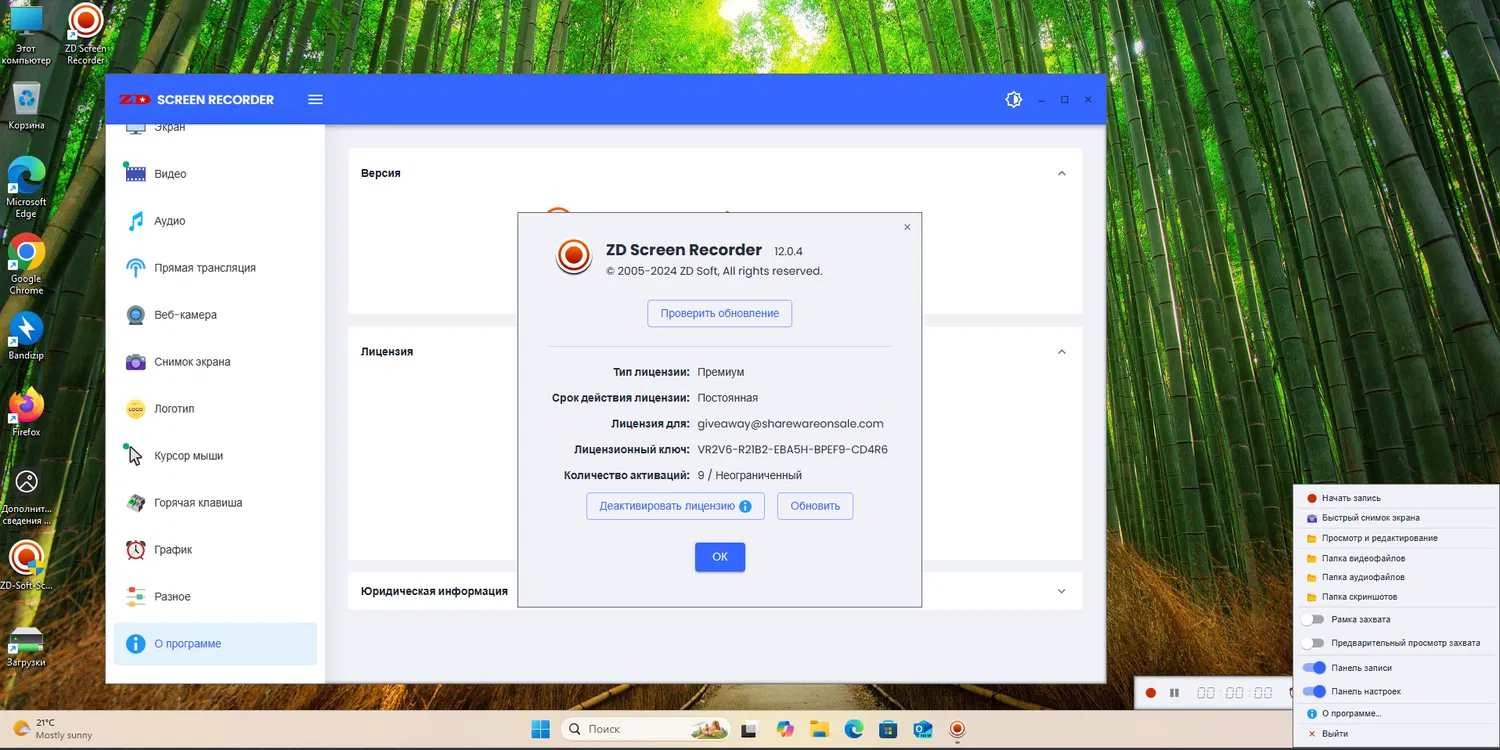Open Папка аудиофайлов from tray menu
1500x750 pixels.
click(x=1396, y=577)
